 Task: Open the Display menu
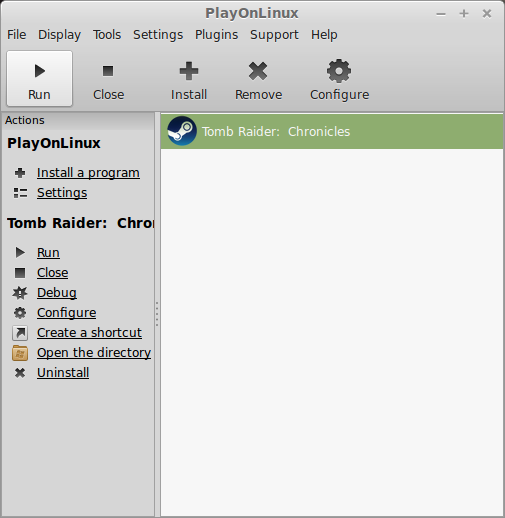(x=59, y=35)
